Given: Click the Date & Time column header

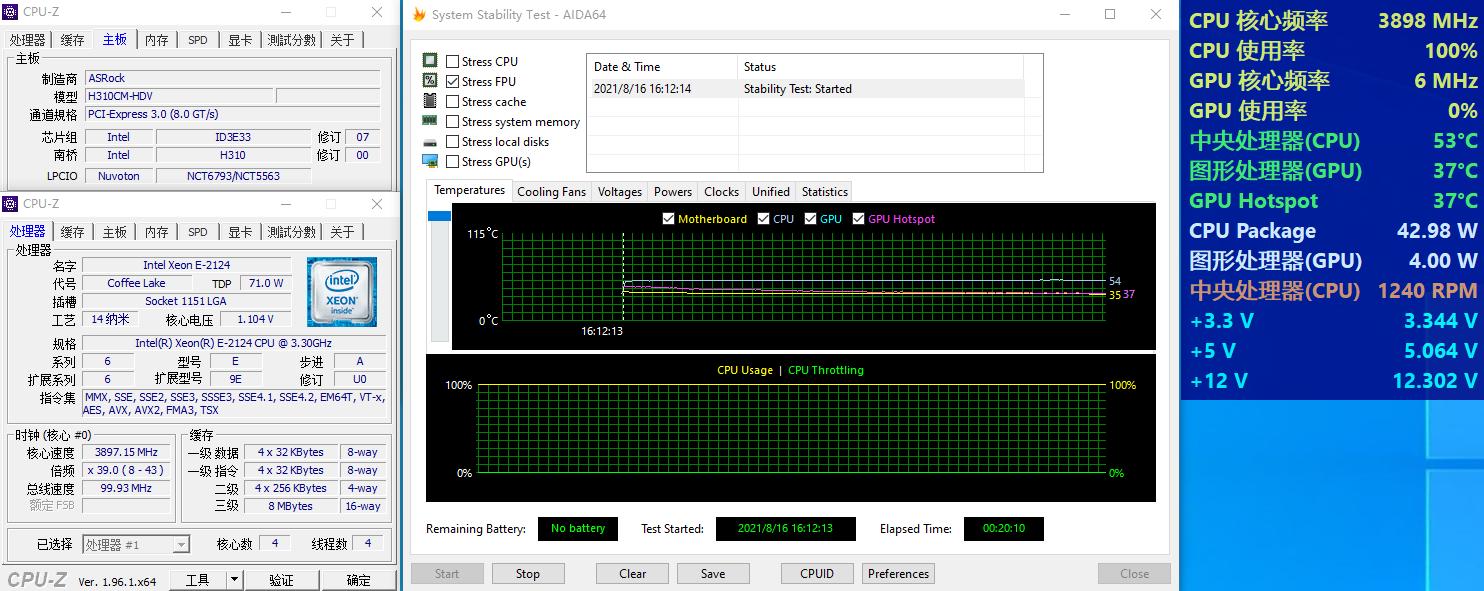Looking at the screenshot, I should coord(662,67).
